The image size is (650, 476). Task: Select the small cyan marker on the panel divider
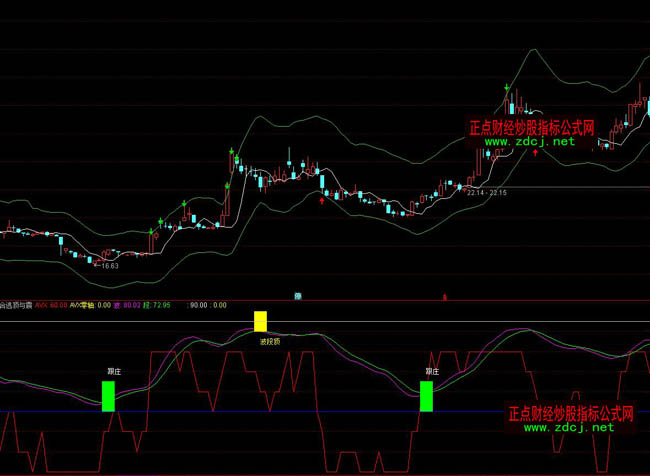pyautogui.click(x=298, y=295)
